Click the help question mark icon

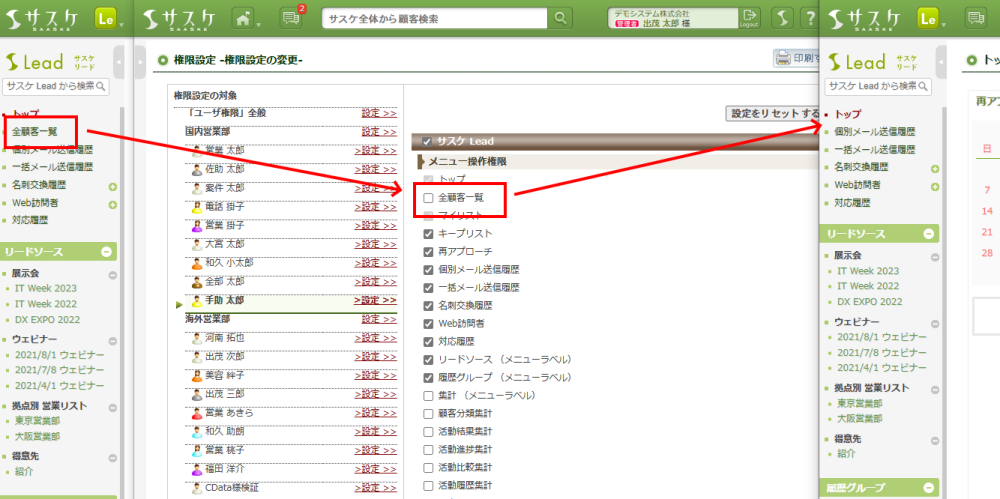click(809, 18)
